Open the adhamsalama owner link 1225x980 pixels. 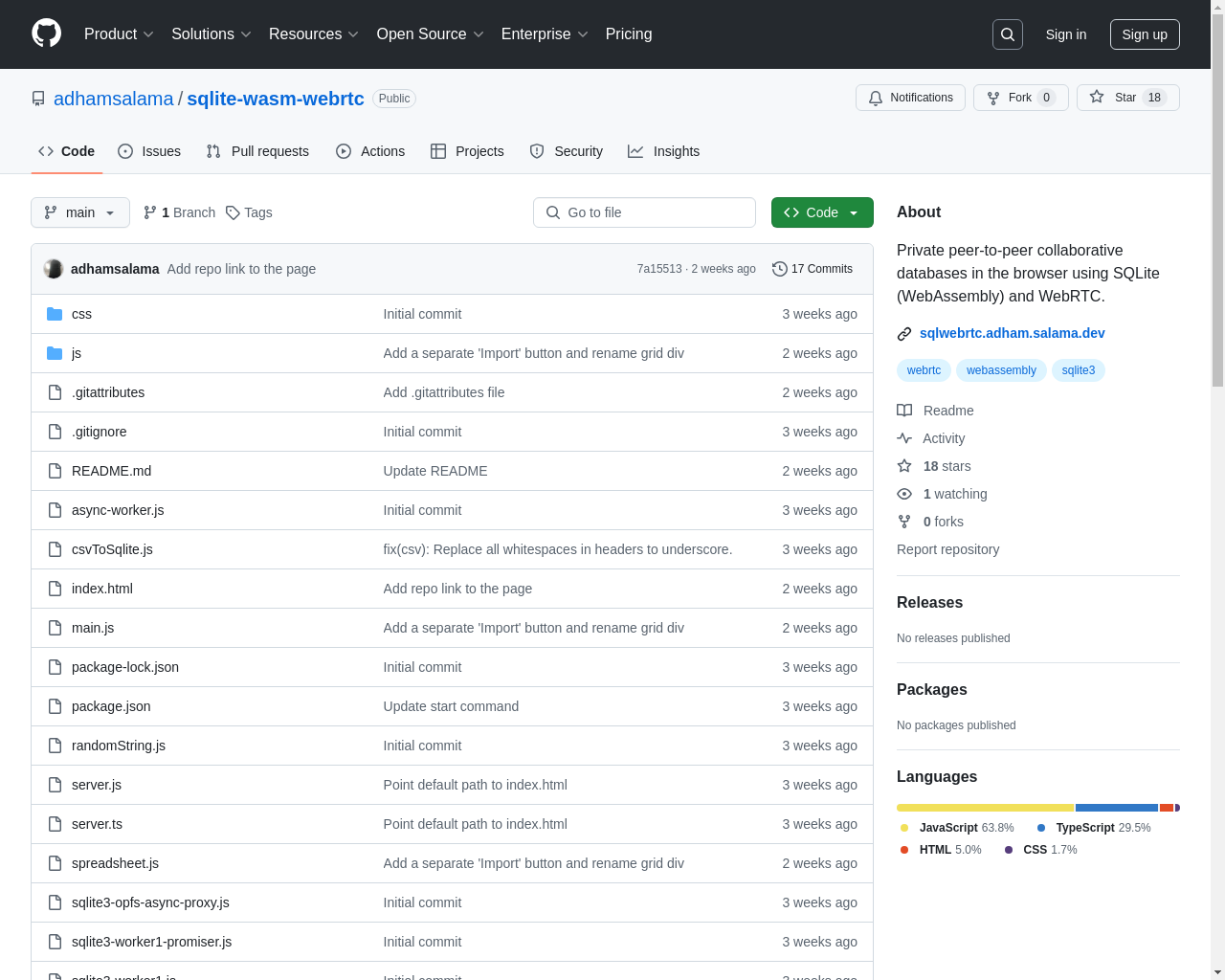[114, 99]
